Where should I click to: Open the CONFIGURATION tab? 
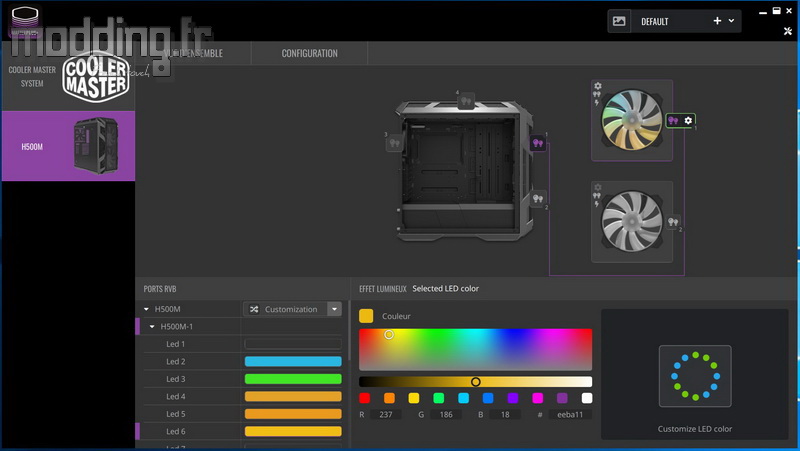(309, 53)
